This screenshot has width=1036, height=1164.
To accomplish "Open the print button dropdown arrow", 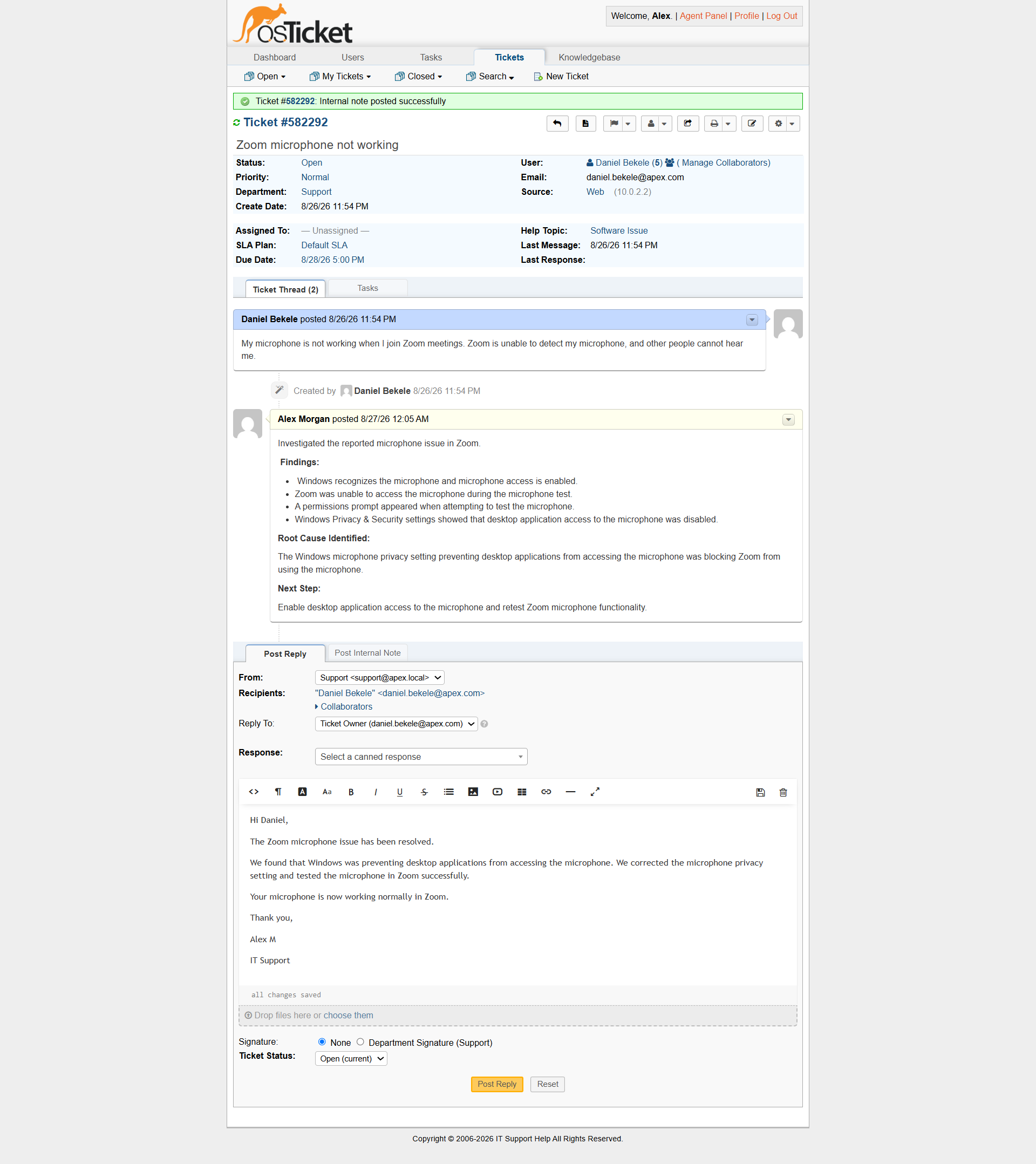I will tap(728, 124).
